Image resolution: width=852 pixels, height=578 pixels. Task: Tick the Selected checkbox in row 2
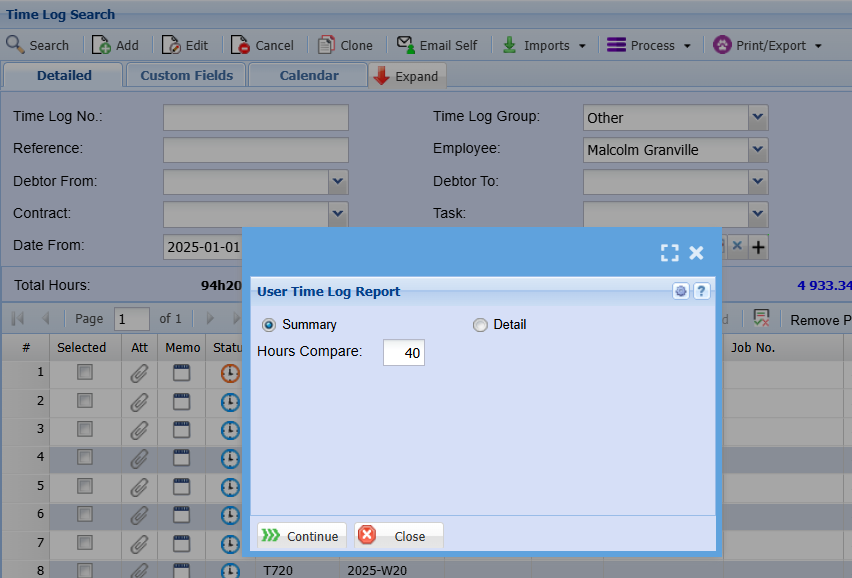pos(85,401)
